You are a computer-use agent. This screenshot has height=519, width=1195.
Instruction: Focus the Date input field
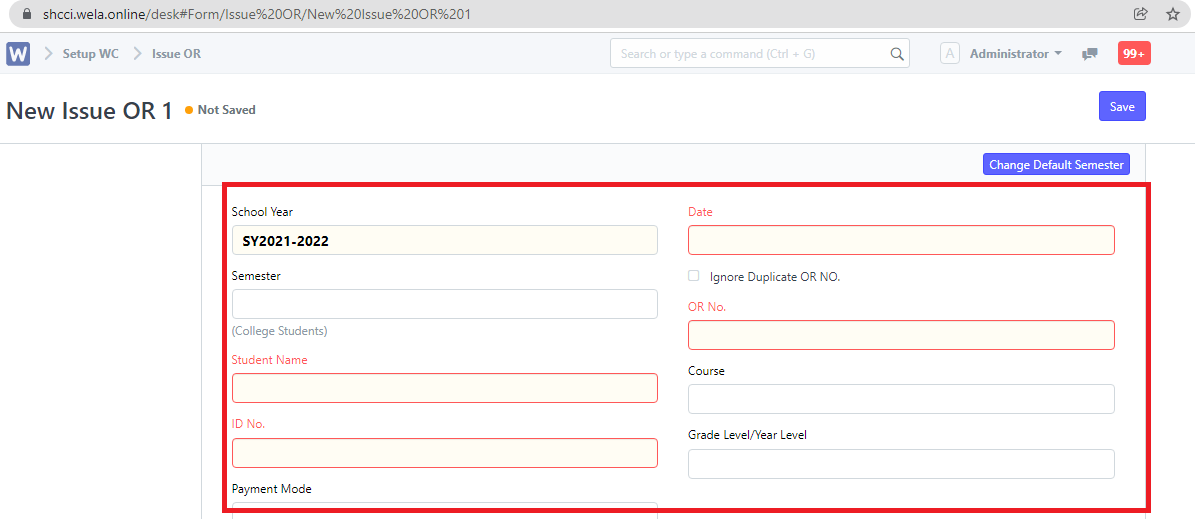coord(900,240)
